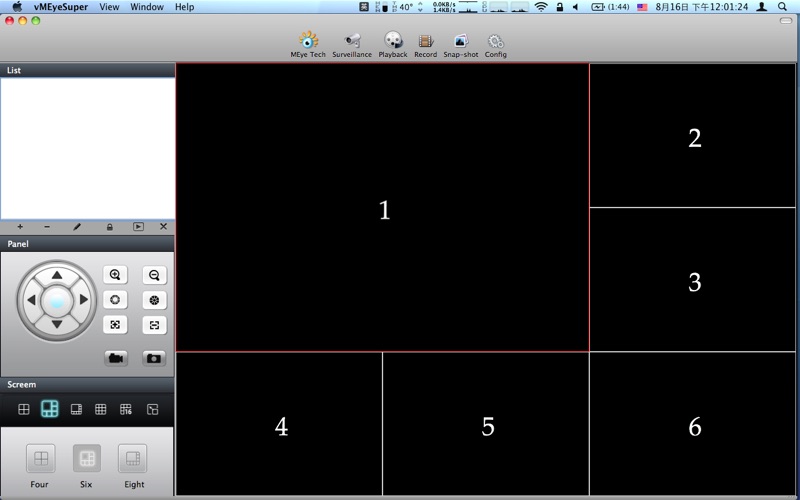This screenshot has width=800, height=500.
Task: Start recording with the video camera button
Action: pos(116,358)
